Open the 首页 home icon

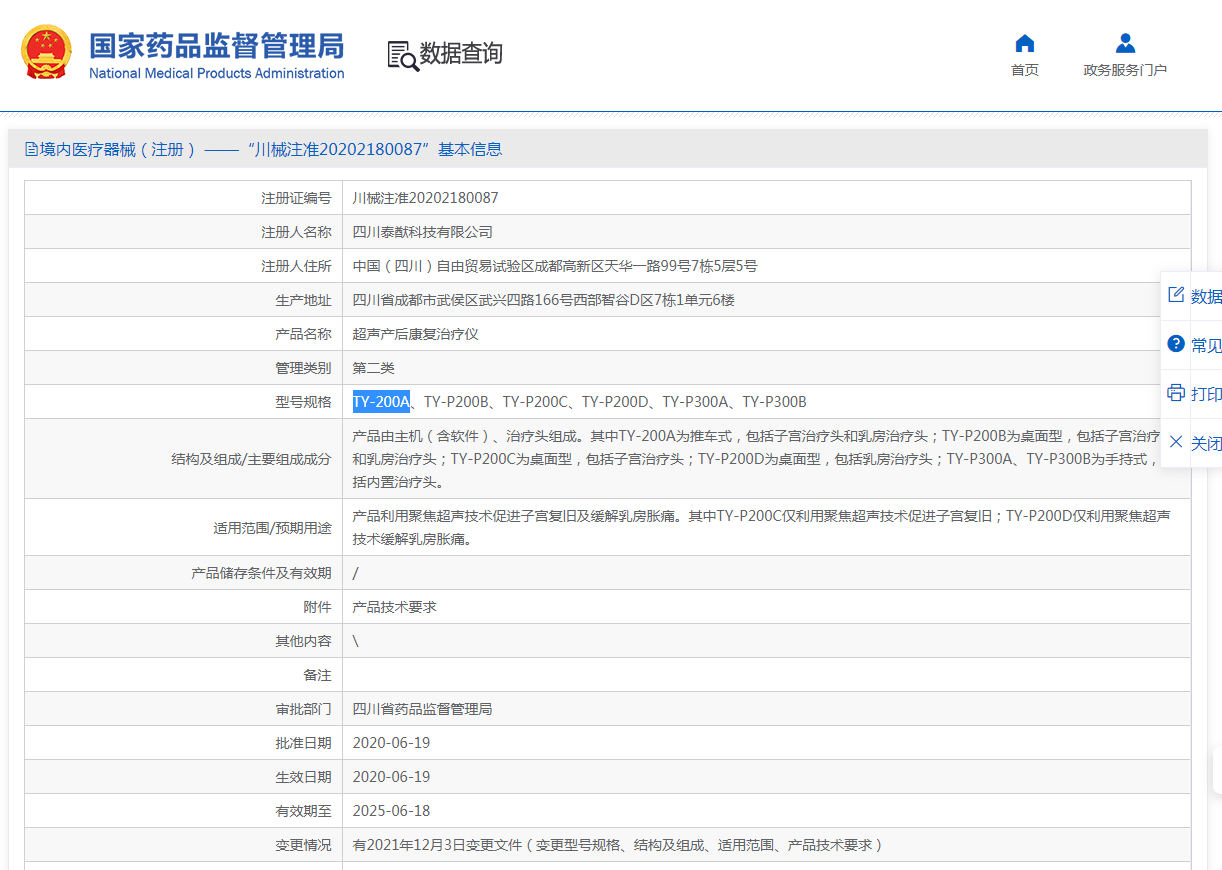(x=1025, y=43)
